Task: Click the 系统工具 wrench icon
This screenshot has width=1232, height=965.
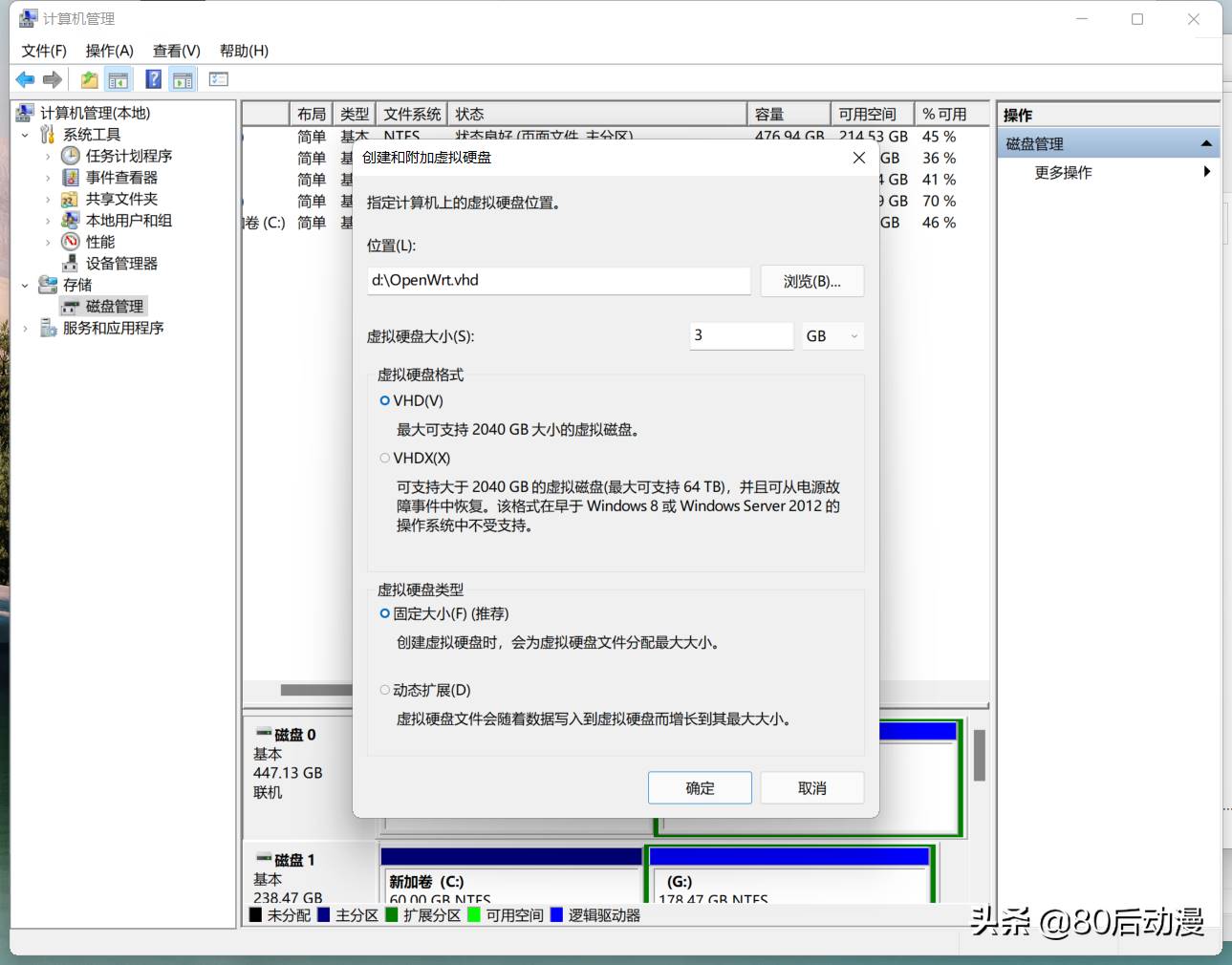Action: click(x=48, y=135)
